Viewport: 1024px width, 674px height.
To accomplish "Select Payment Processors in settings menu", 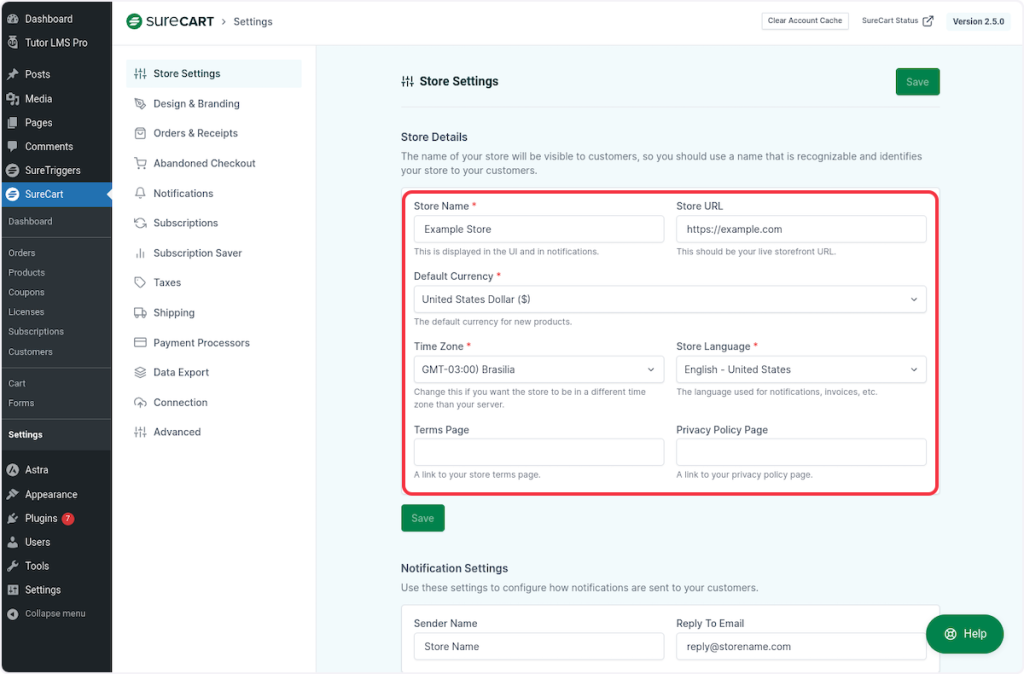I will point(201,343).
